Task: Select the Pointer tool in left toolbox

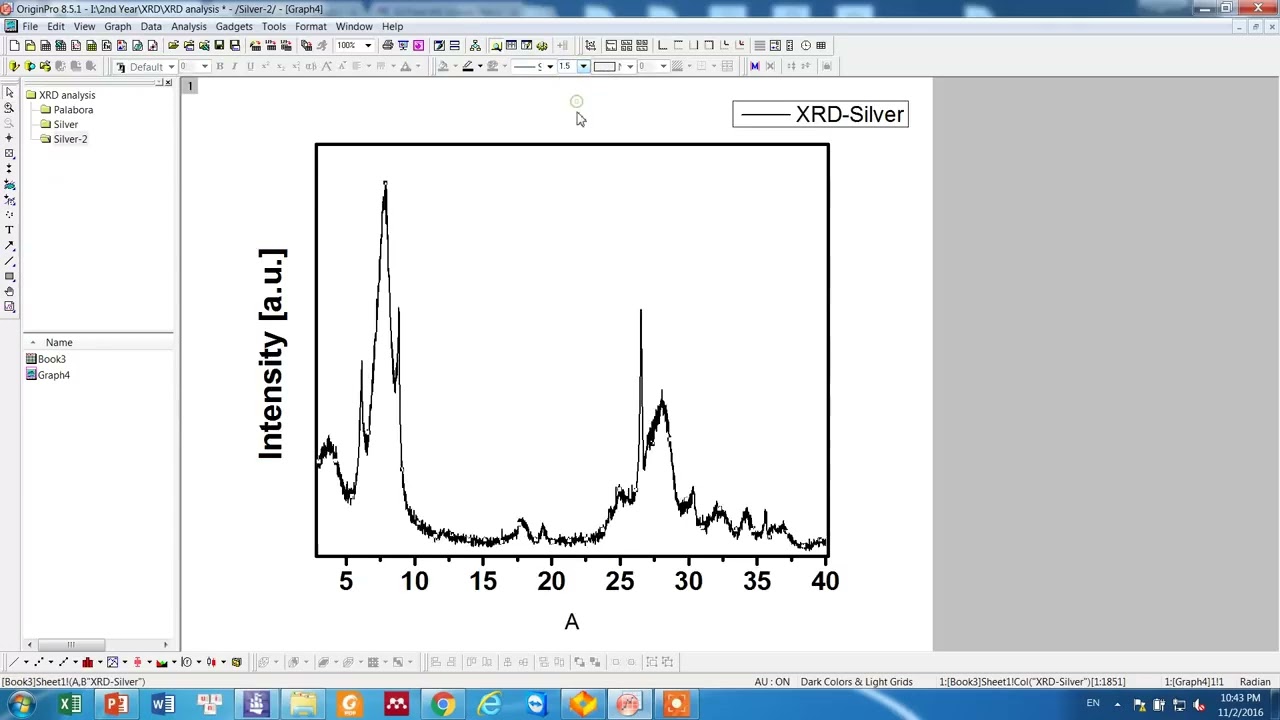Action: (x=9, y=92)
